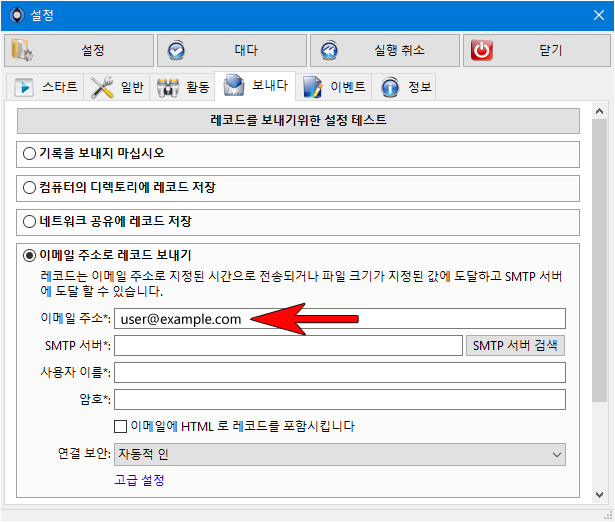Click the play arrow icon on the 스타트 tab
Image resolution: width=615 pixels, height=522 pixels.
coord(24,87)
